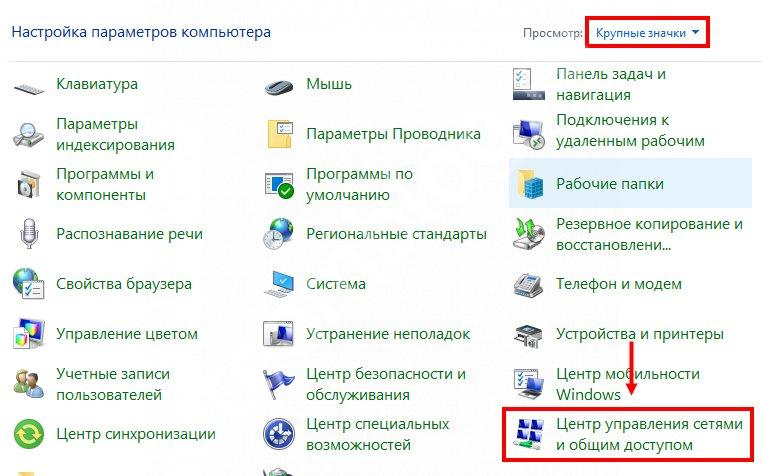This screenshot has height=476, width=762.
Task: Click the Центр безопасности и обслуживания flag icon
Action: coord(278,384)
